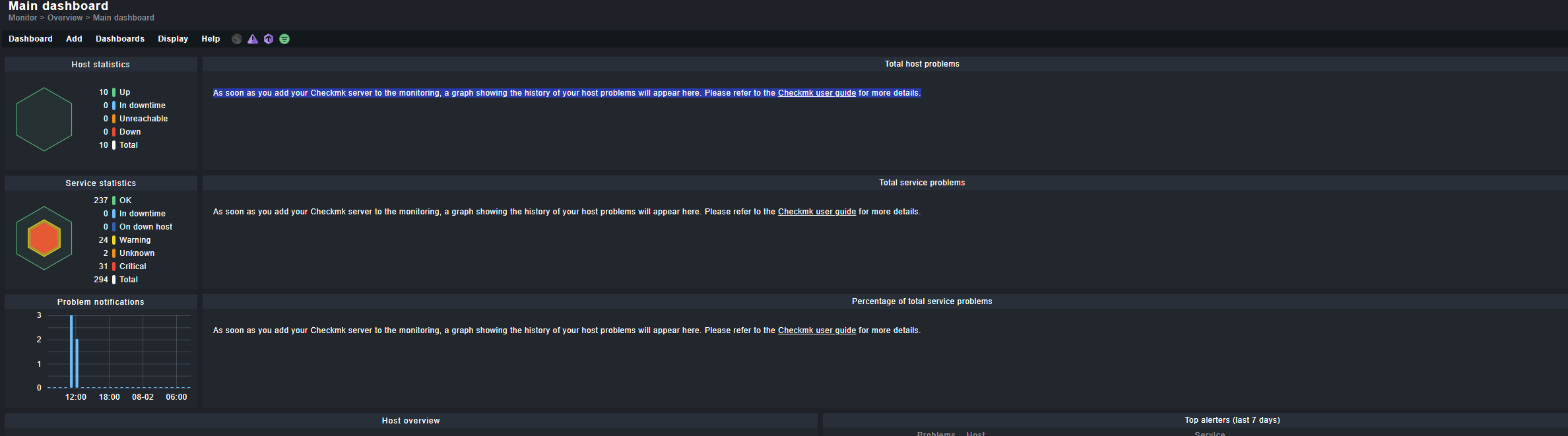This screenshot has height=436, width=1568.
Task: Click the host statistics hexagon graphic
Action: click(44, 119)
